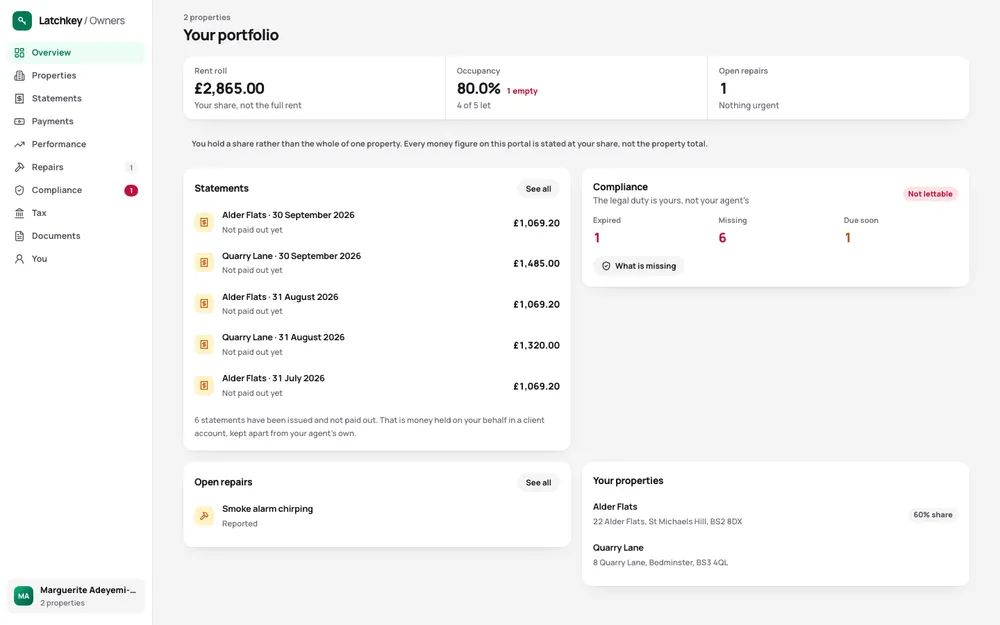Click statement icon for Alder Flats 30 September

pyautogui.click(x=204, y=222)
